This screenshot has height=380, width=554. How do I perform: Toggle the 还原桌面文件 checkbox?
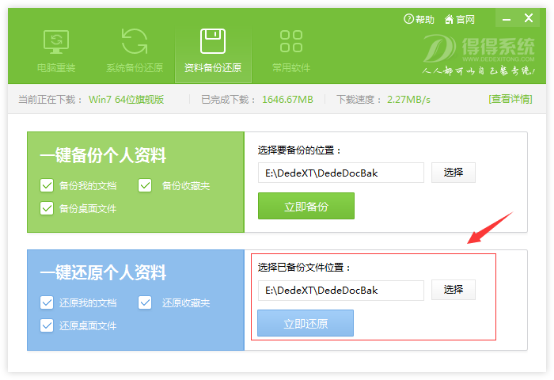47,326
